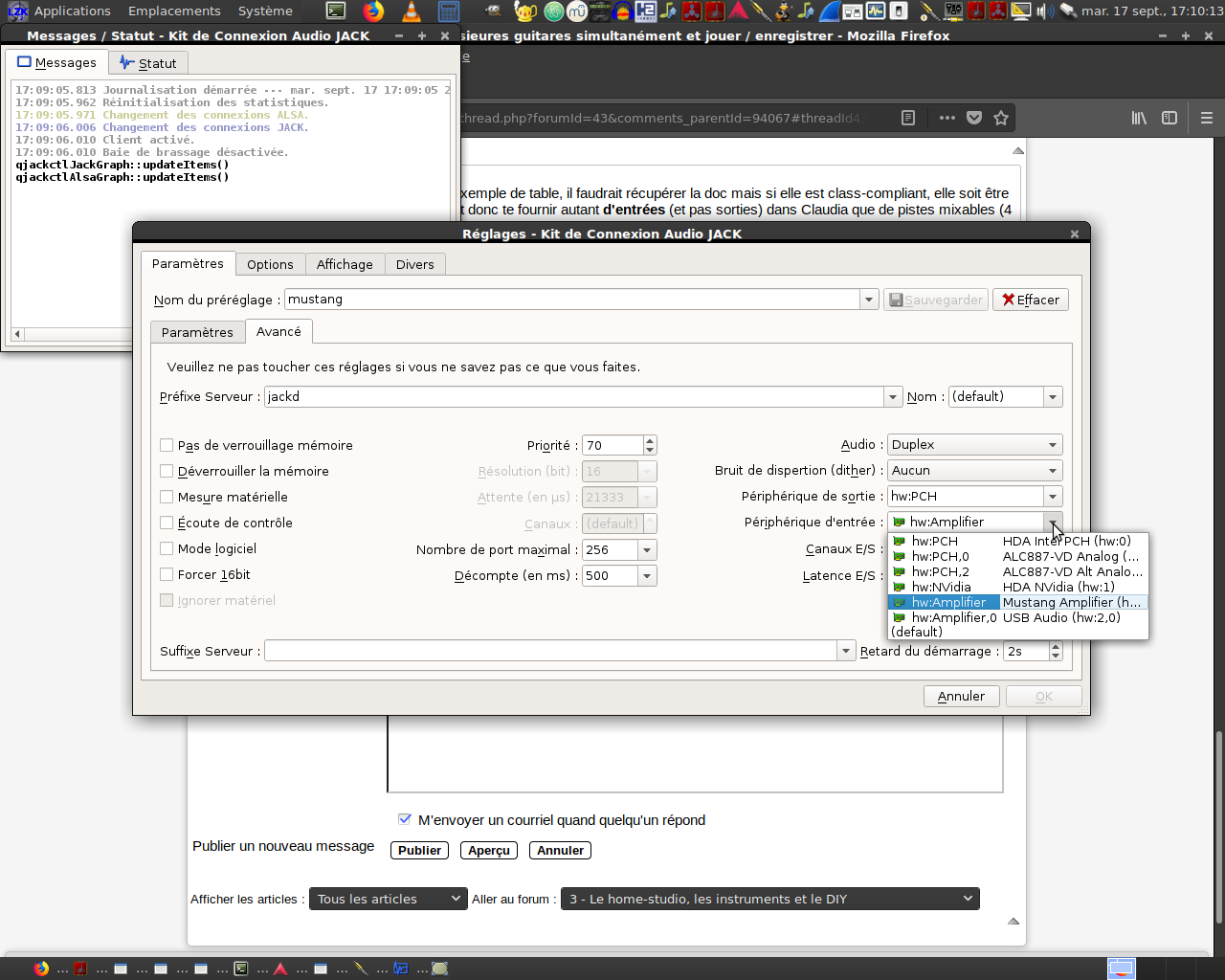The width and height of the screenshot is (1225, 980).
Task: Toggle Déverrouiller la mémoire checkbox
Action: [x=167, y=471]
